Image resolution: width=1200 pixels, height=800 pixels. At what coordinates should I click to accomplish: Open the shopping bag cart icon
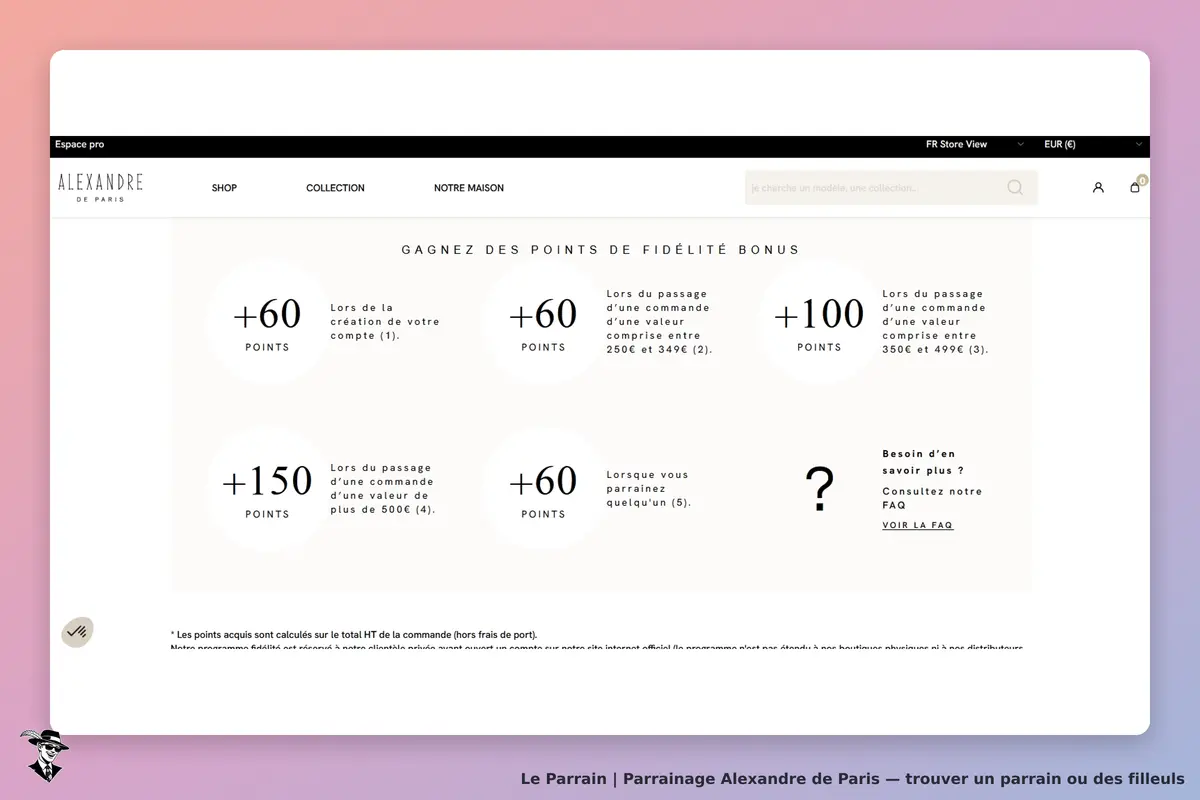click(1135, 187)
